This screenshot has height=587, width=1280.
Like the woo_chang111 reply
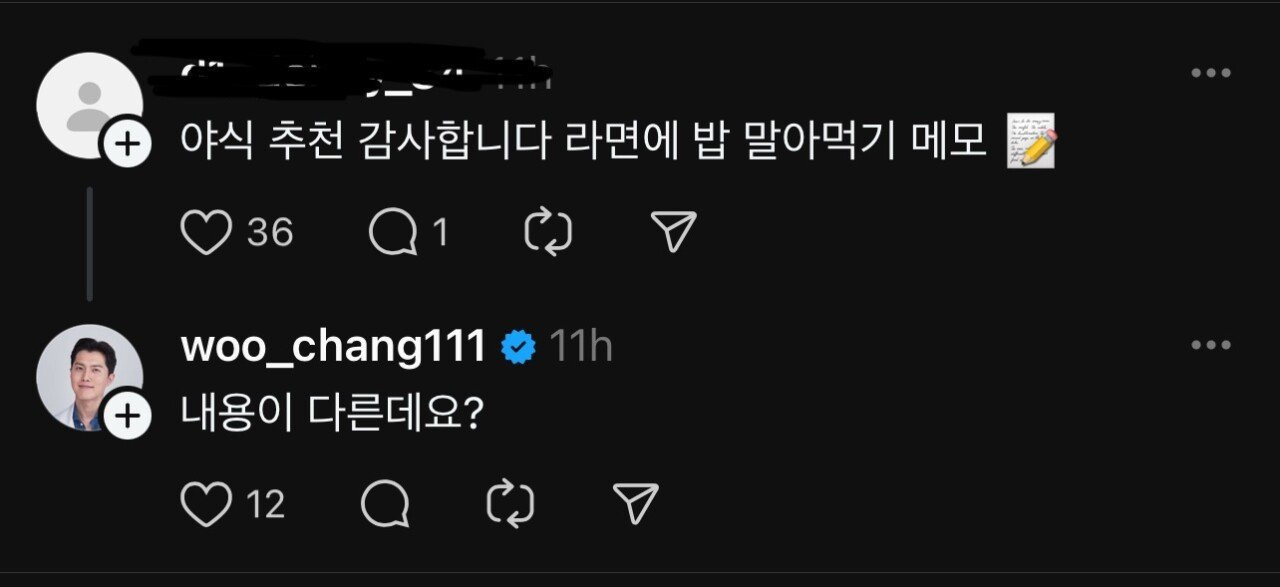click(207, 504)
